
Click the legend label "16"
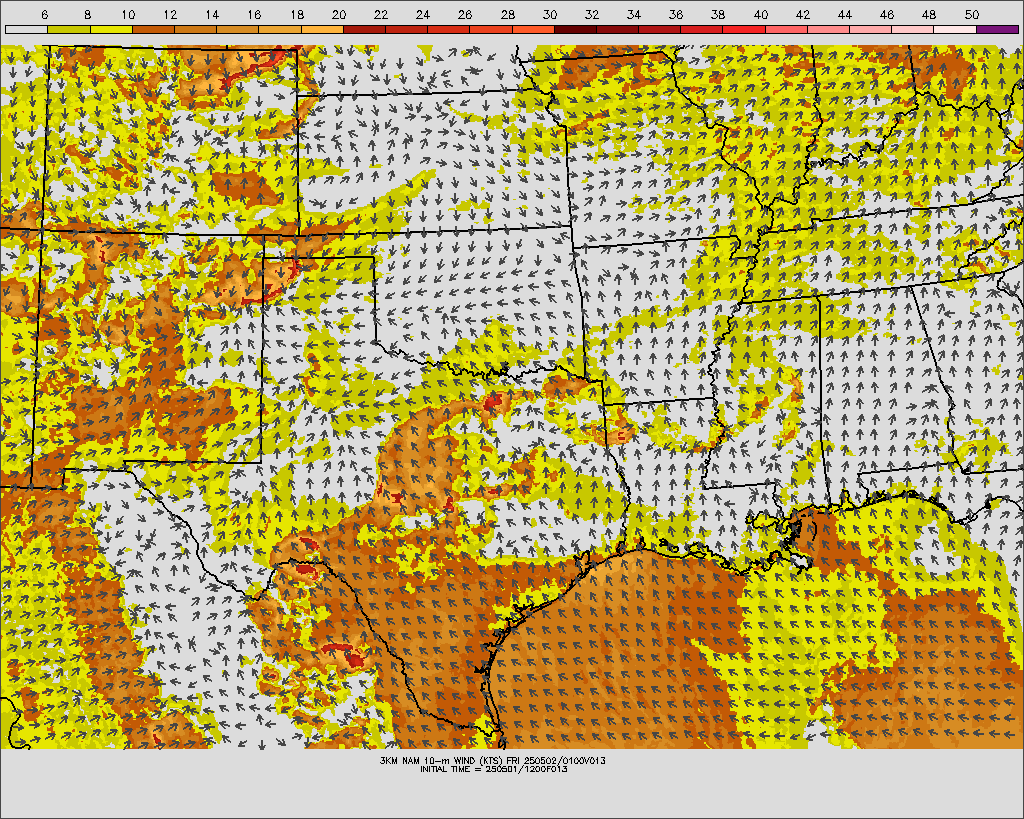(x=255, y=14)
